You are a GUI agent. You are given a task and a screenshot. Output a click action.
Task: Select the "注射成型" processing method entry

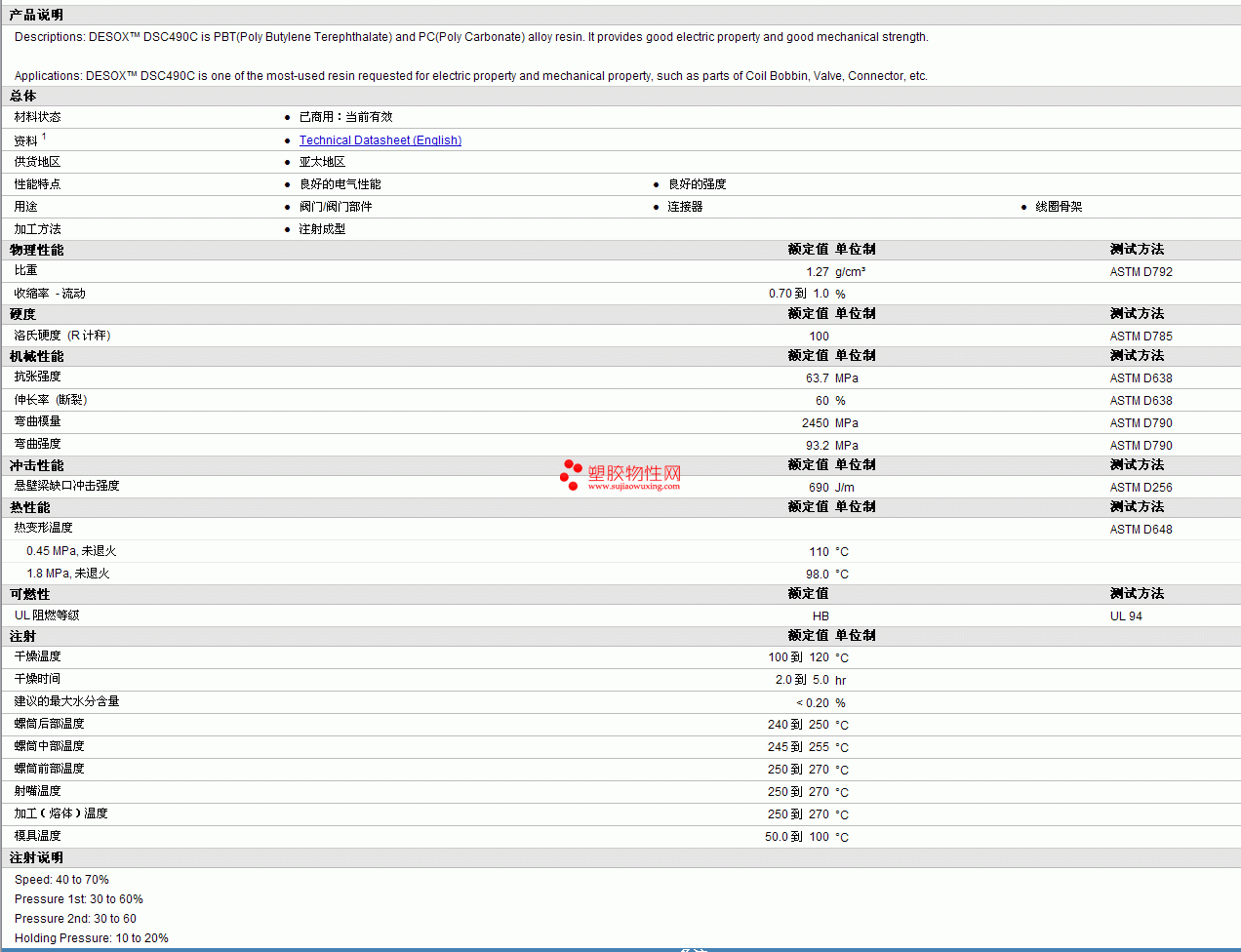click(x=322, y=229)
